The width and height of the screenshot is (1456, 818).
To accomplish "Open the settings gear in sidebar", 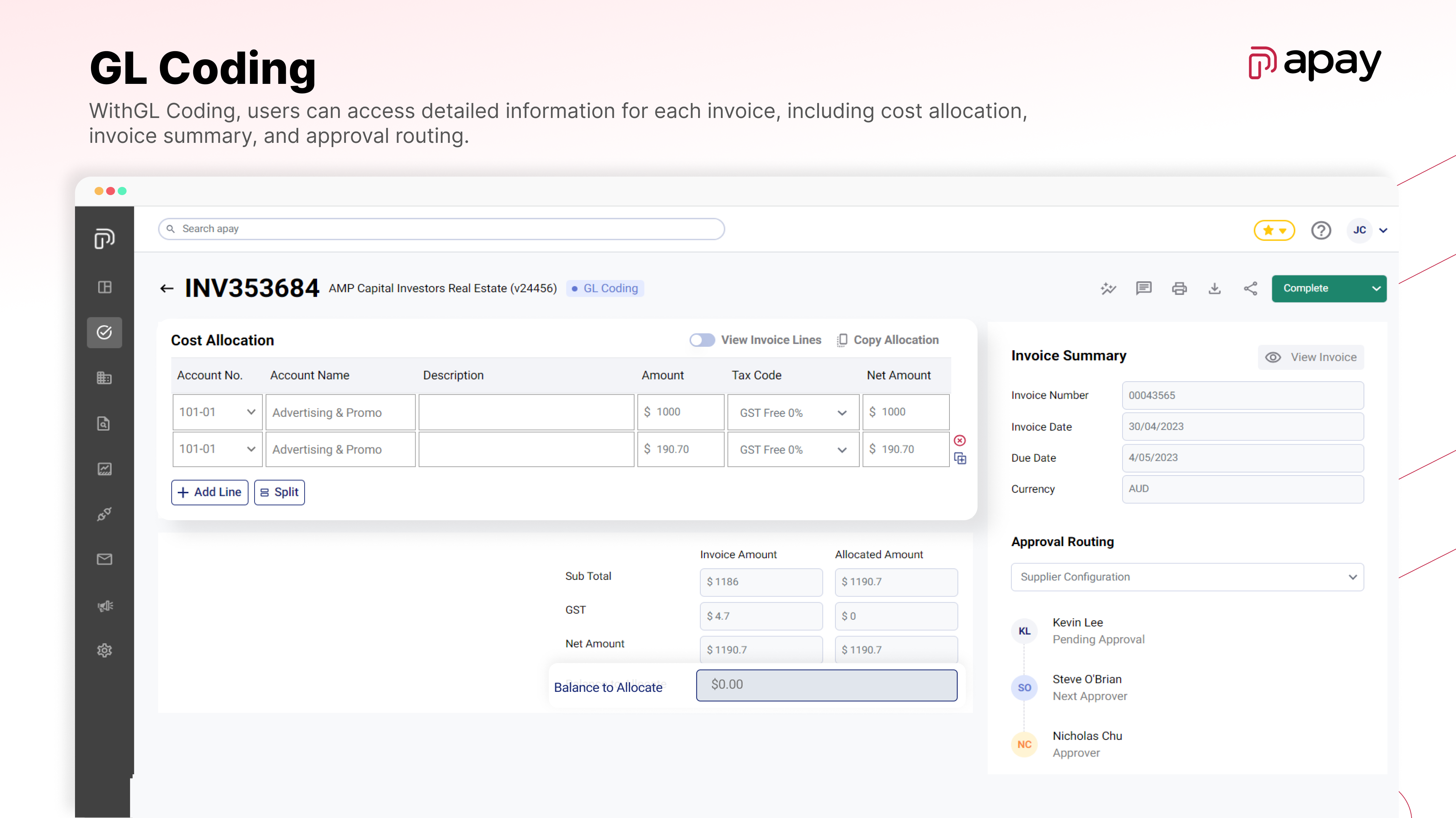I will [105, 650].
